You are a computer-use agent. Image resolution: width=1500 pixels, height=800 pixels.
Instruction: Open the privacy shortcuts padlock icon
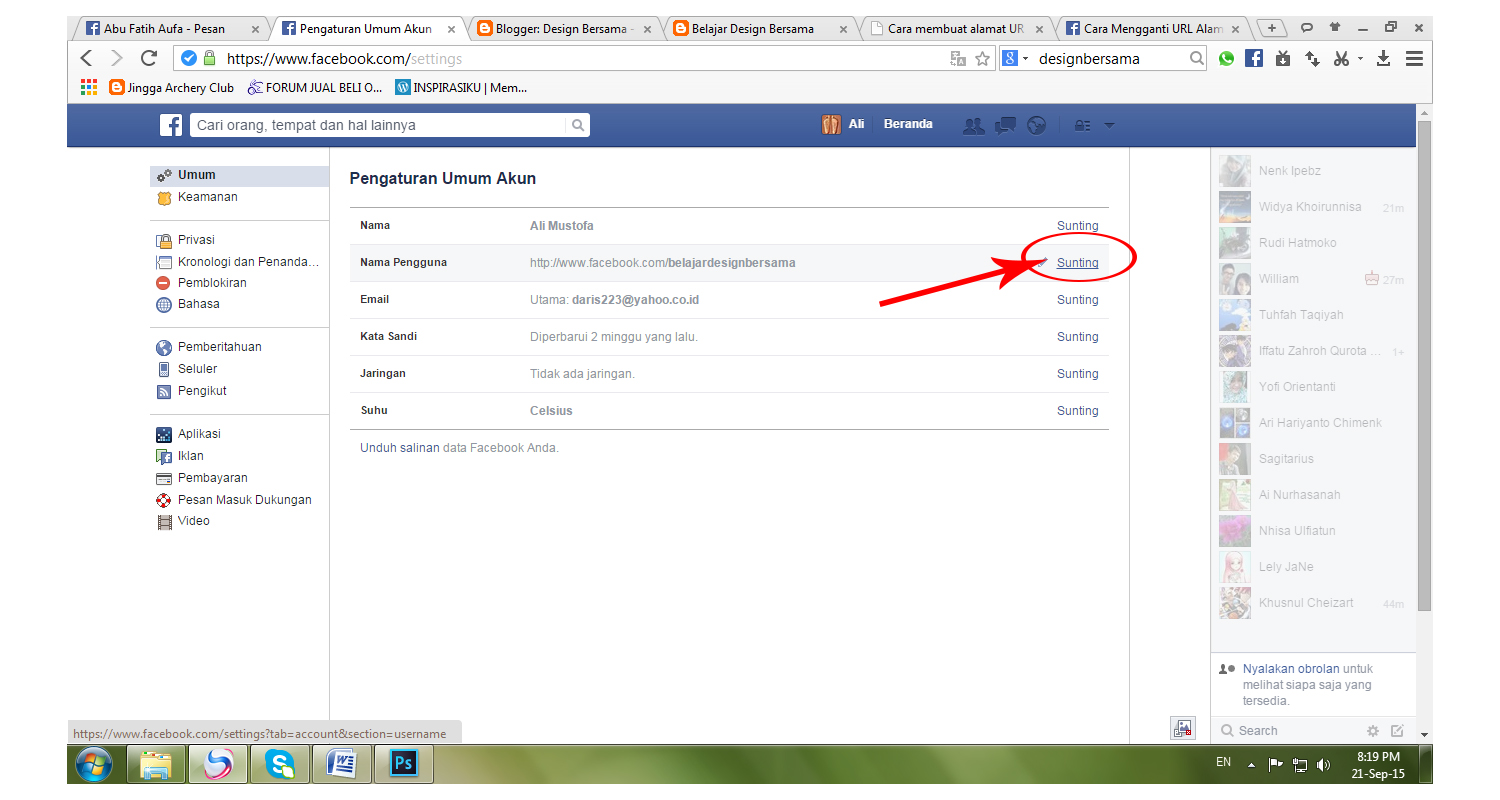pos(1081,124)
